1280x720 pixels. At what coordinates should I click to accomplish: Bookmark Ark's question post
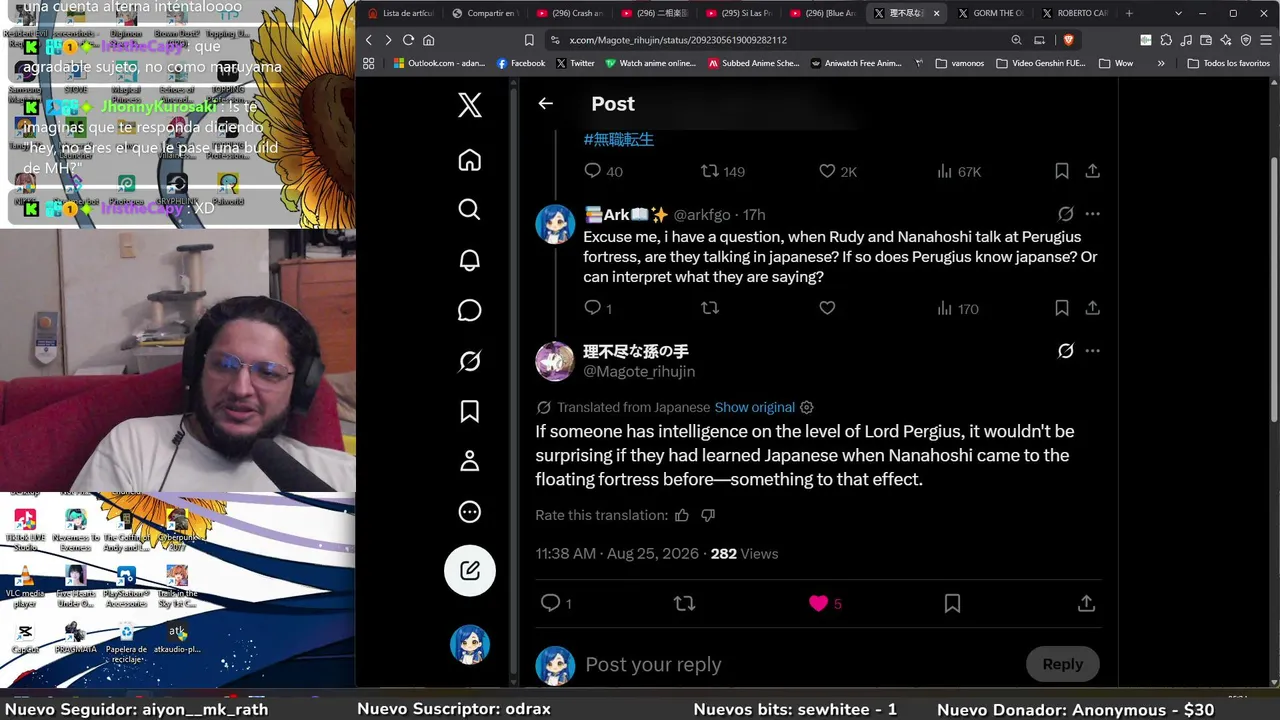tap(1062, 308)
